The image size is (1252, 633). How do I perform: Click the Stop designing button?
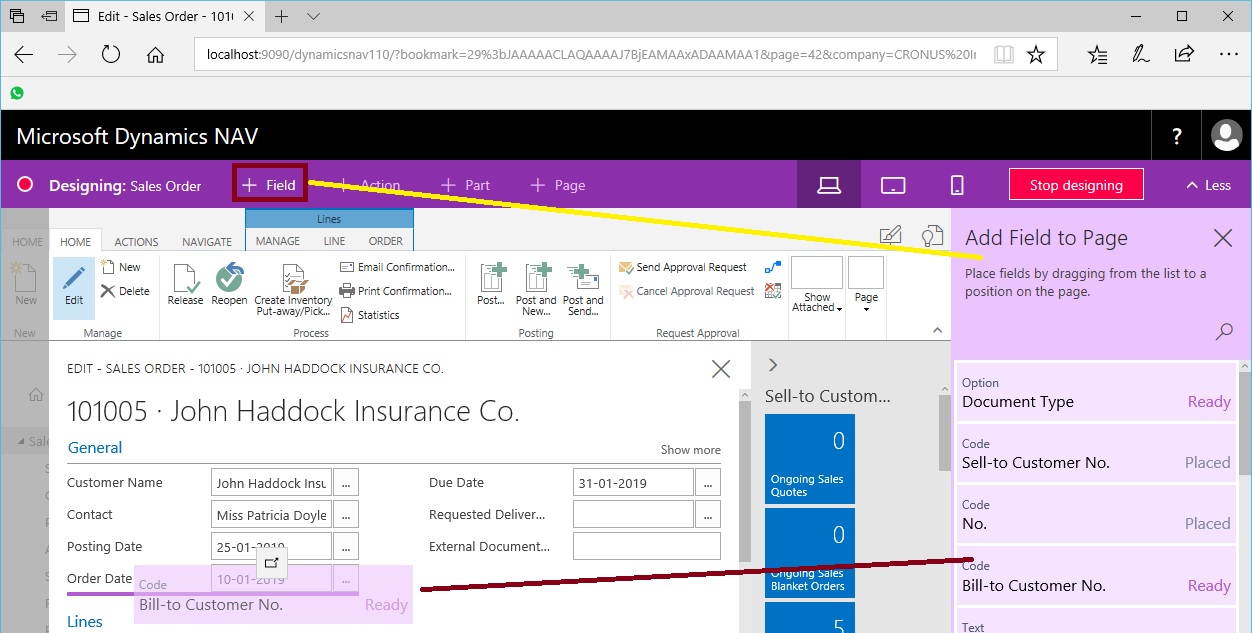[x=1076, y=185]
